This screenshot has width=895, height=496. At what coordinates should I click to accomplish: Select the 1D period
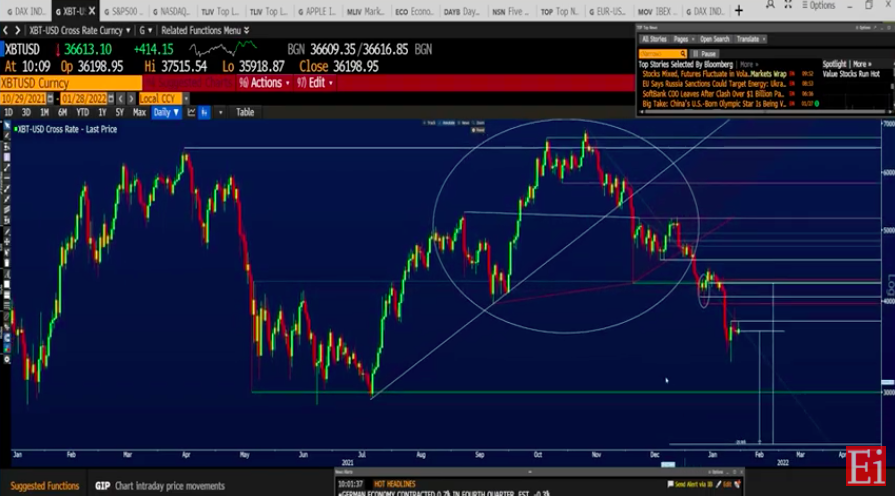tap(9, 112)
